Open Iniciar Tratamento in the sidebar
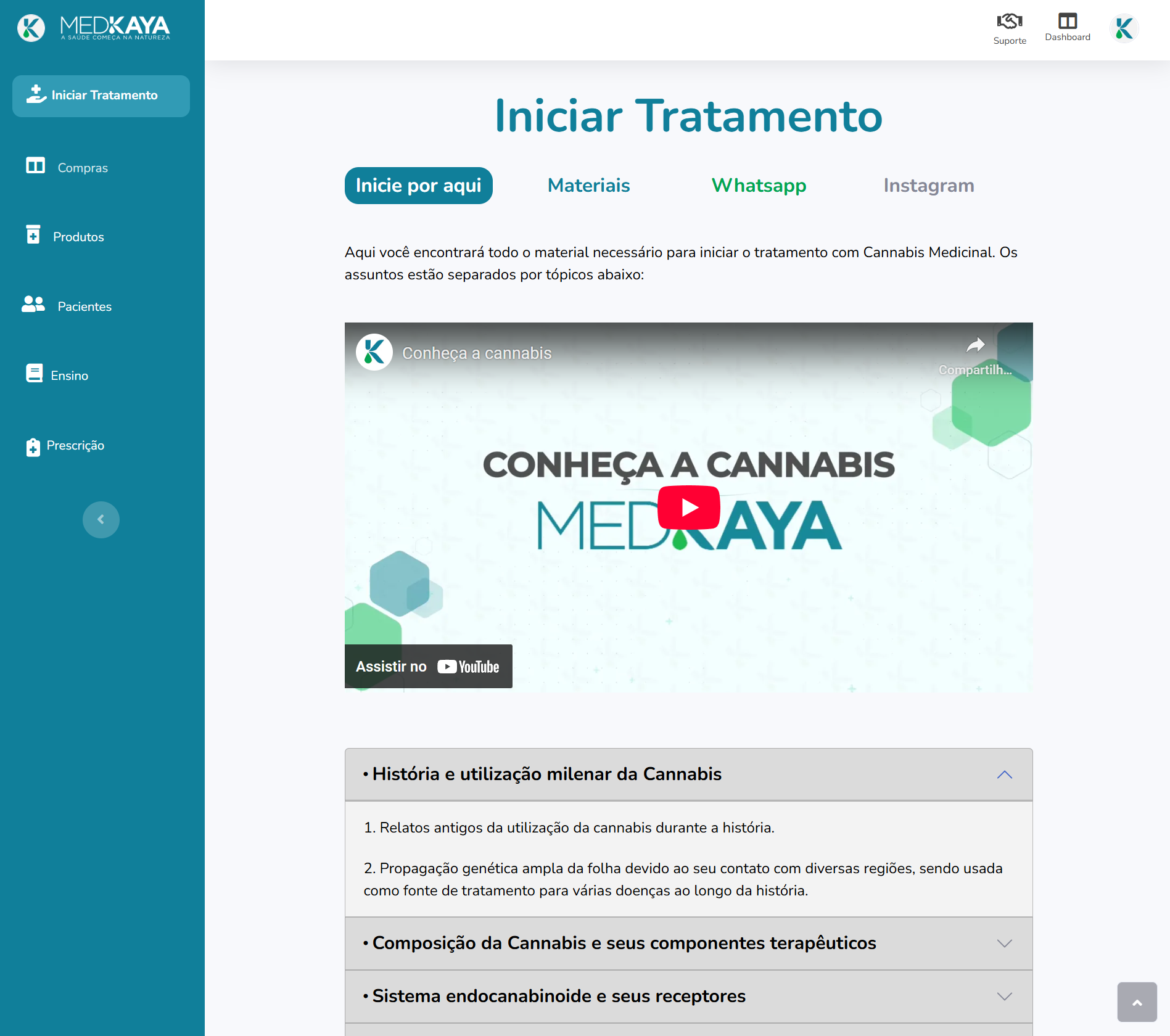 click(101, 96)
